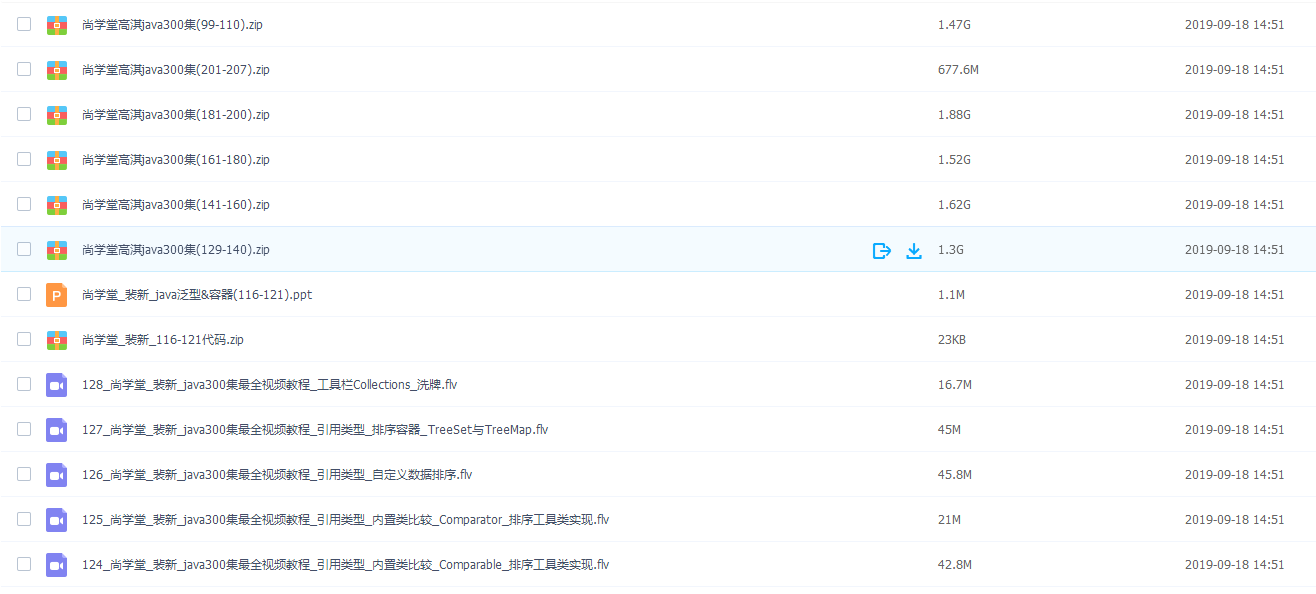Toggle checkbox for file 124 Comparable flv
This screenshot has height=594, width=1316.
(24, 564)
